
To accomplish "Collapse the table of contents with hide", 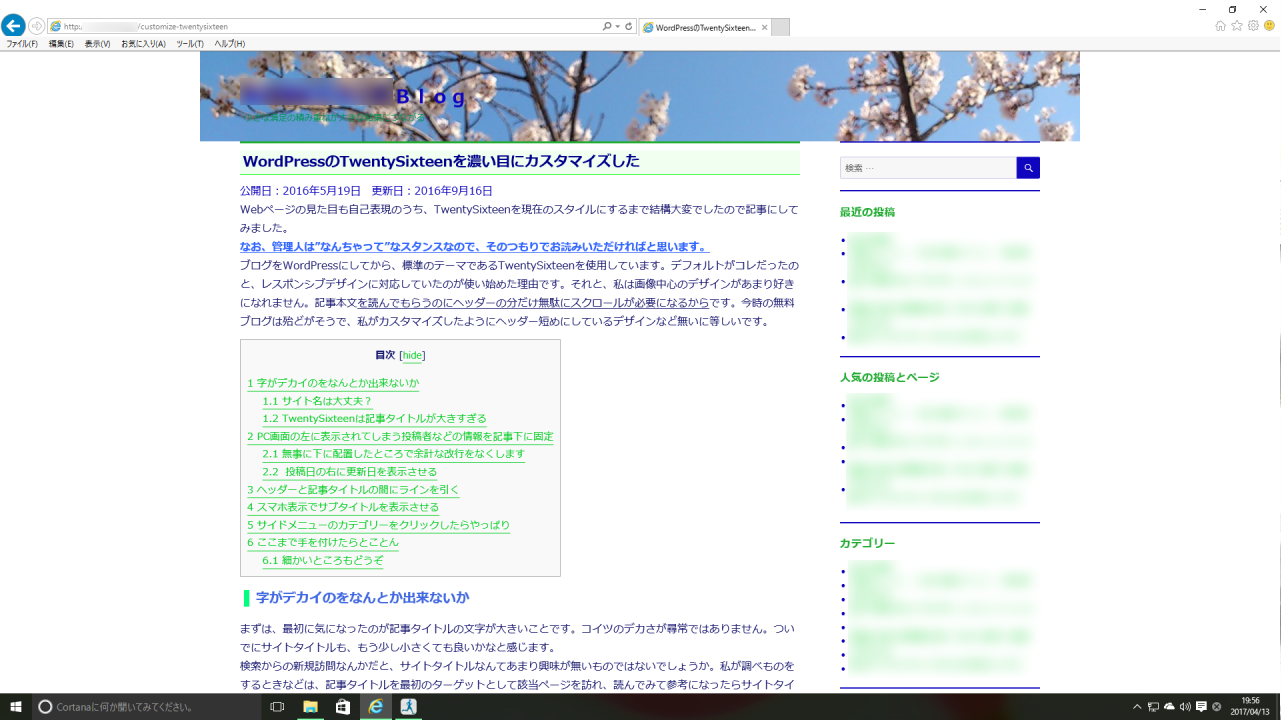I will coord(412,355).
